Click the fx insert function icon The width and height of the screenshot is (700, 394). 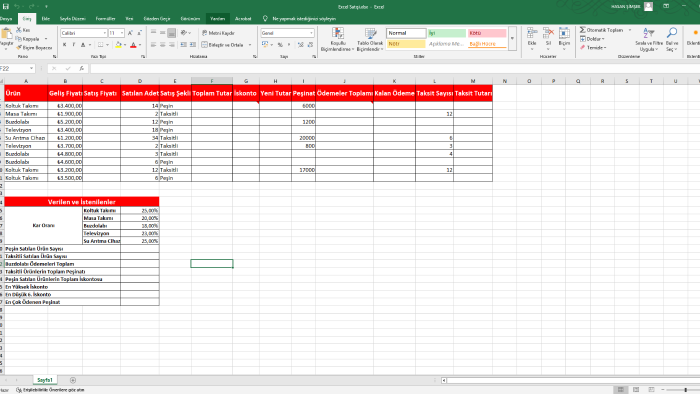pyautogui.click(x=82, y=68)
